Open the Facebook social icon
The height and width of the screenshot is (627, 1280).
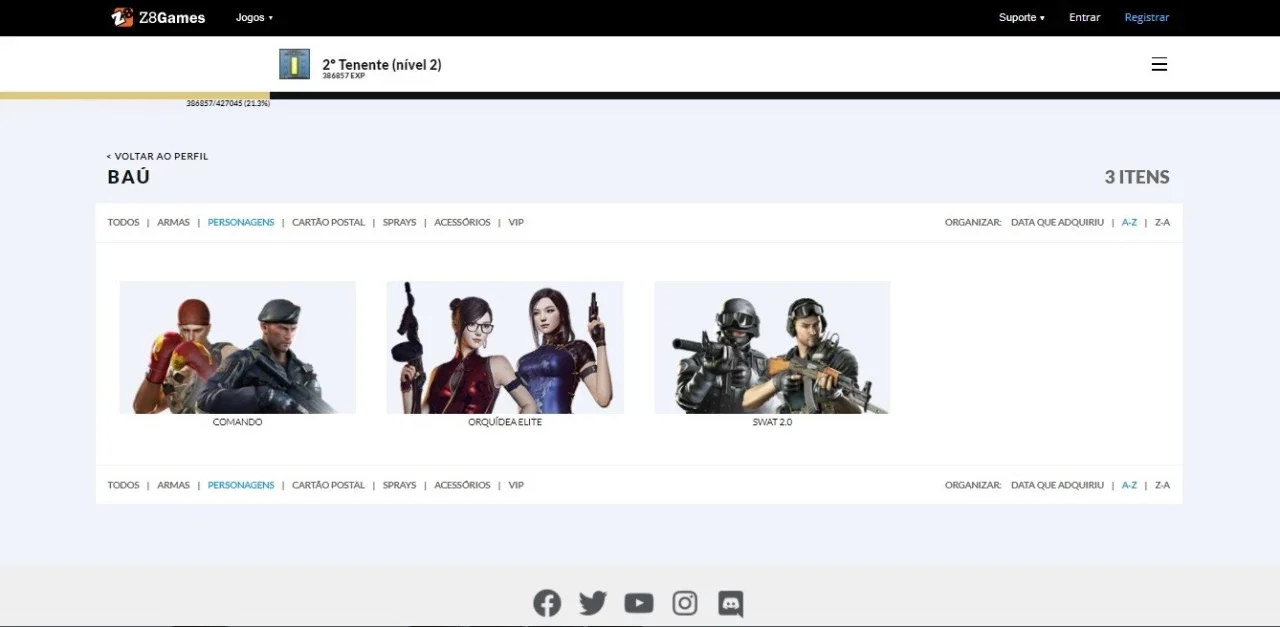pos(547,603)
